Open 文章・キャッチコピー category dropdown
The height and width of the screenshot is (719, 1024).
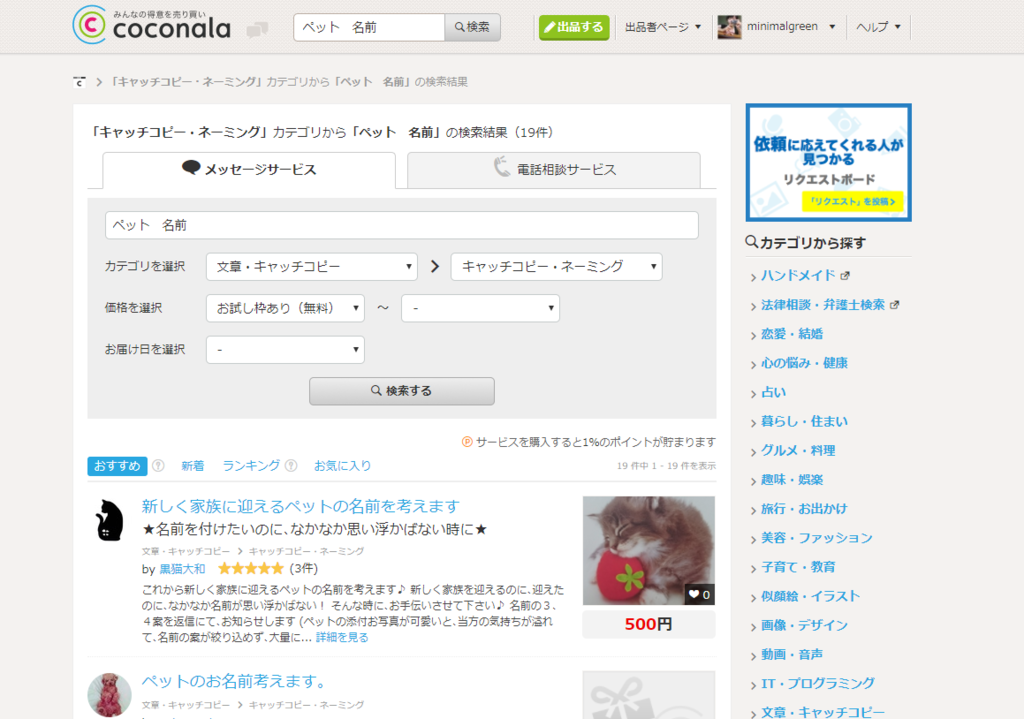coord(312,266)
